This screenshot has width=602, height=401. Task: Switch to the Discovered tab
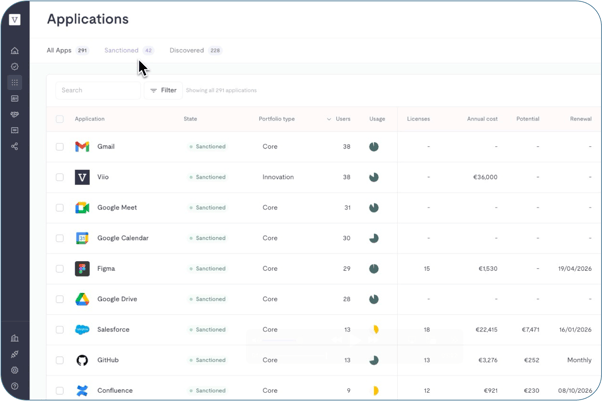tap(187, 50)
